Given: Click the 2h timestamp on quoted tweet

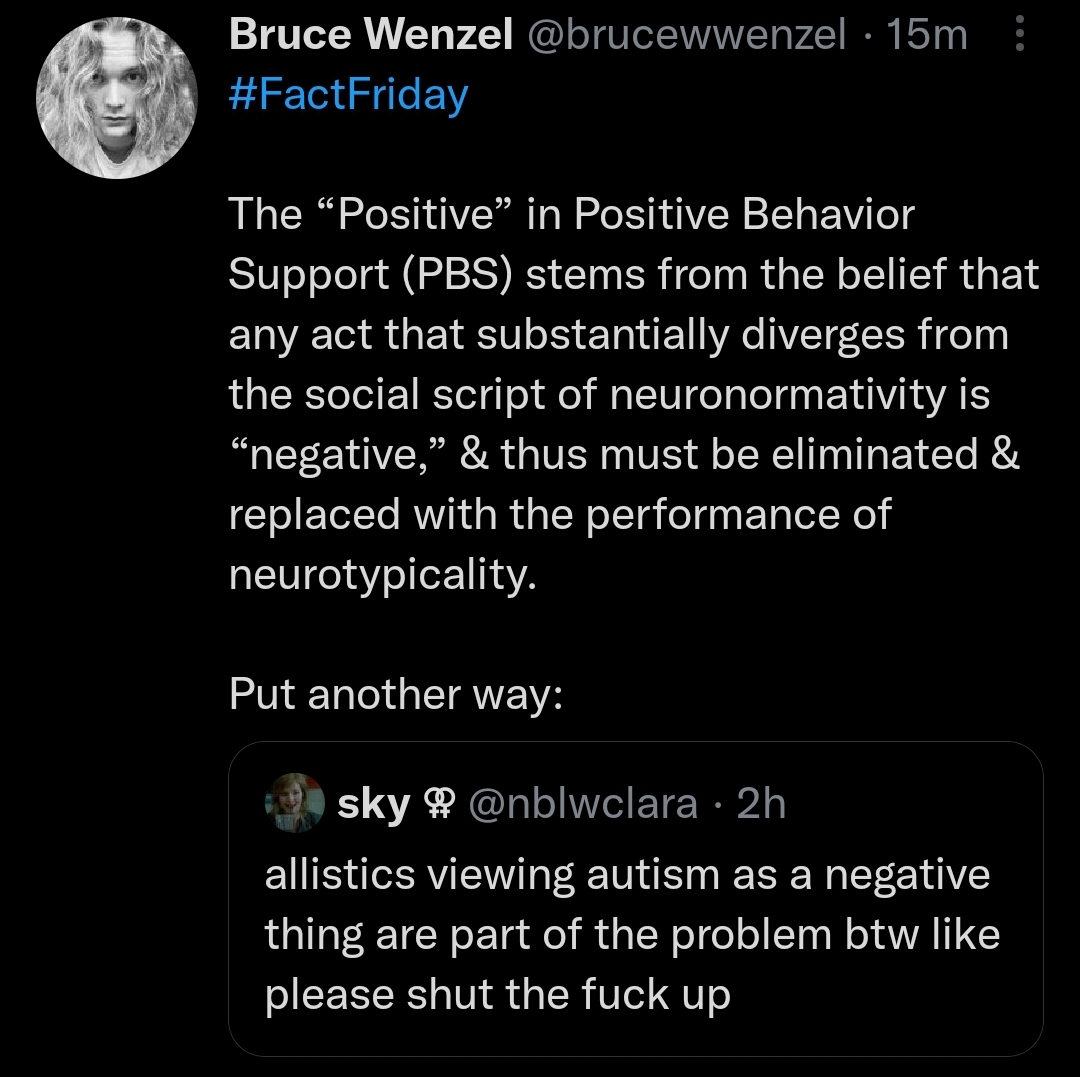Looking at the screenshot, I should [x=761, y=804].
